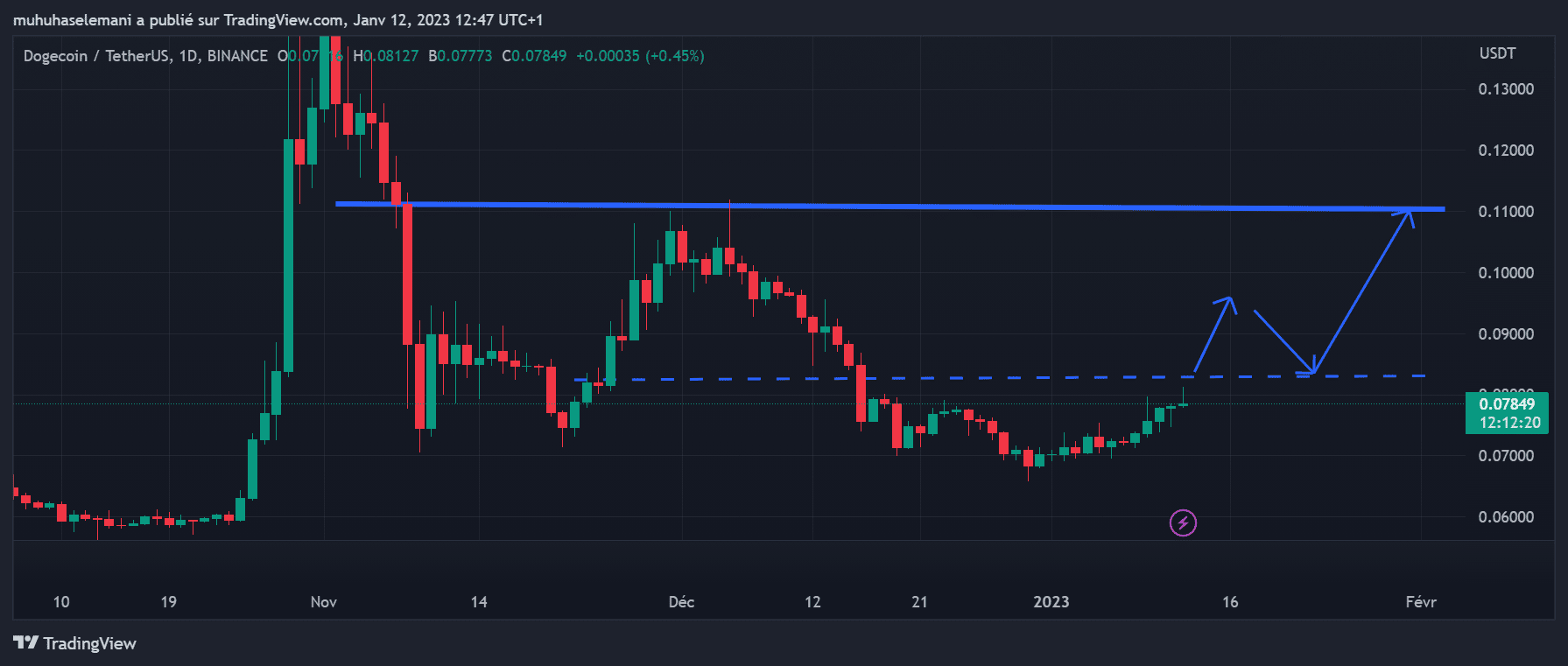Click the USDT currency label

pos(1497,53)
